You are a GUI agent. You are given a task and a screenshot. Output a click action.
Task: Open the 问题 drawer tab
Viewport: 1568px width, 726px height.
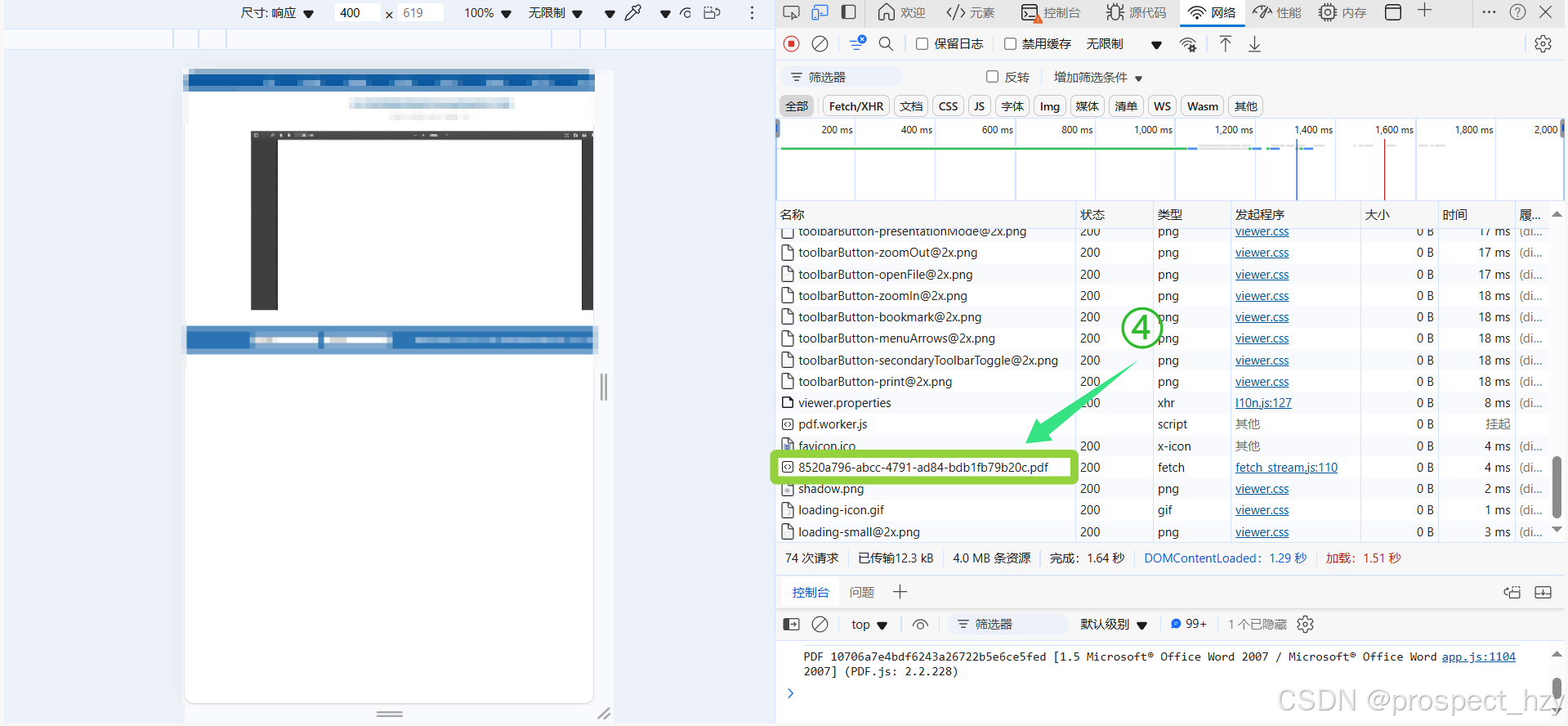click(861, 592)
